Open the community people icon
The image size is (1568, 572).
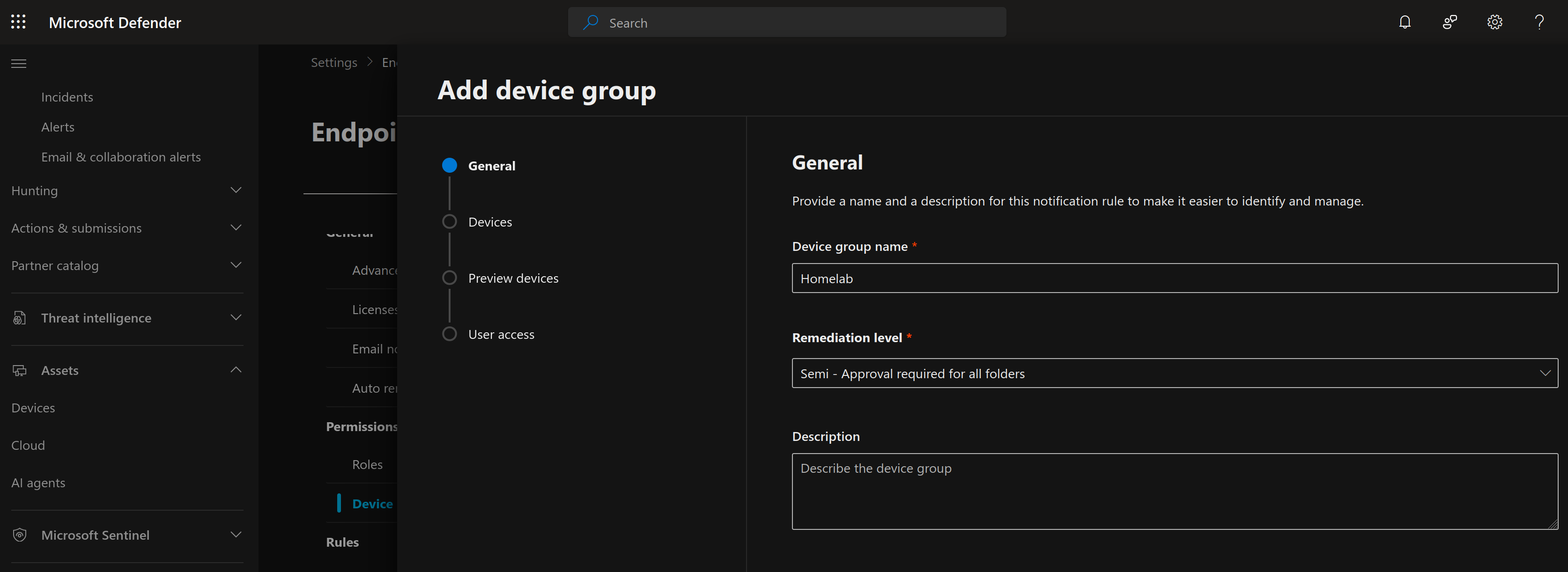pos(1450,22)
